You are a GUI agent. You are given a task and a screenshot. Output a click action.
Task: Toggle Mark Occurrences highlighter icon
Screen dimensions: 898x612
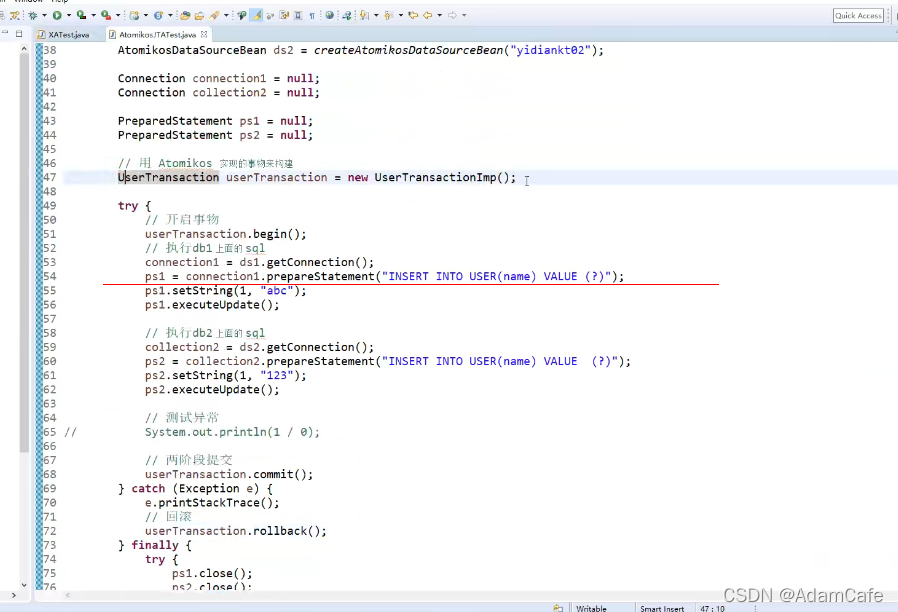click(257, 15)
